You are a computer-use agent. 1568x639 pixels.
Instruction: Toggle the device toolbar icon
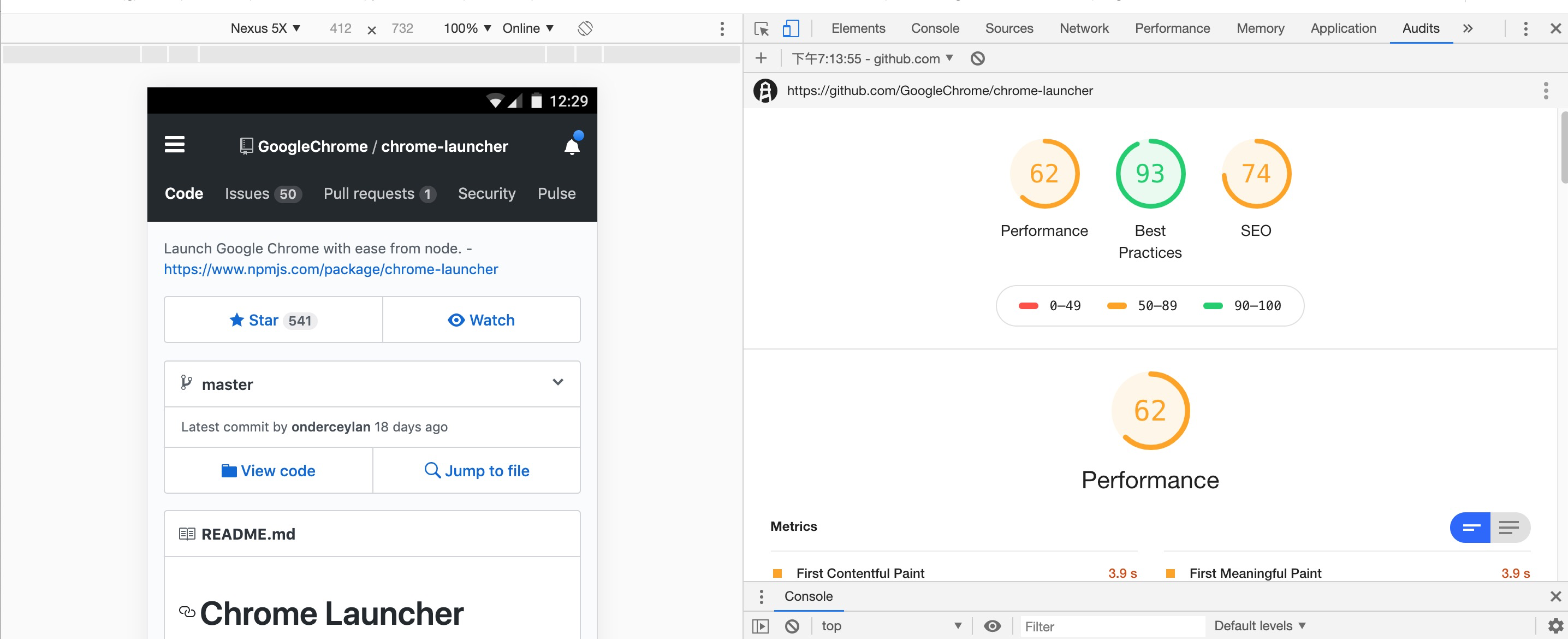click(790, 28)
